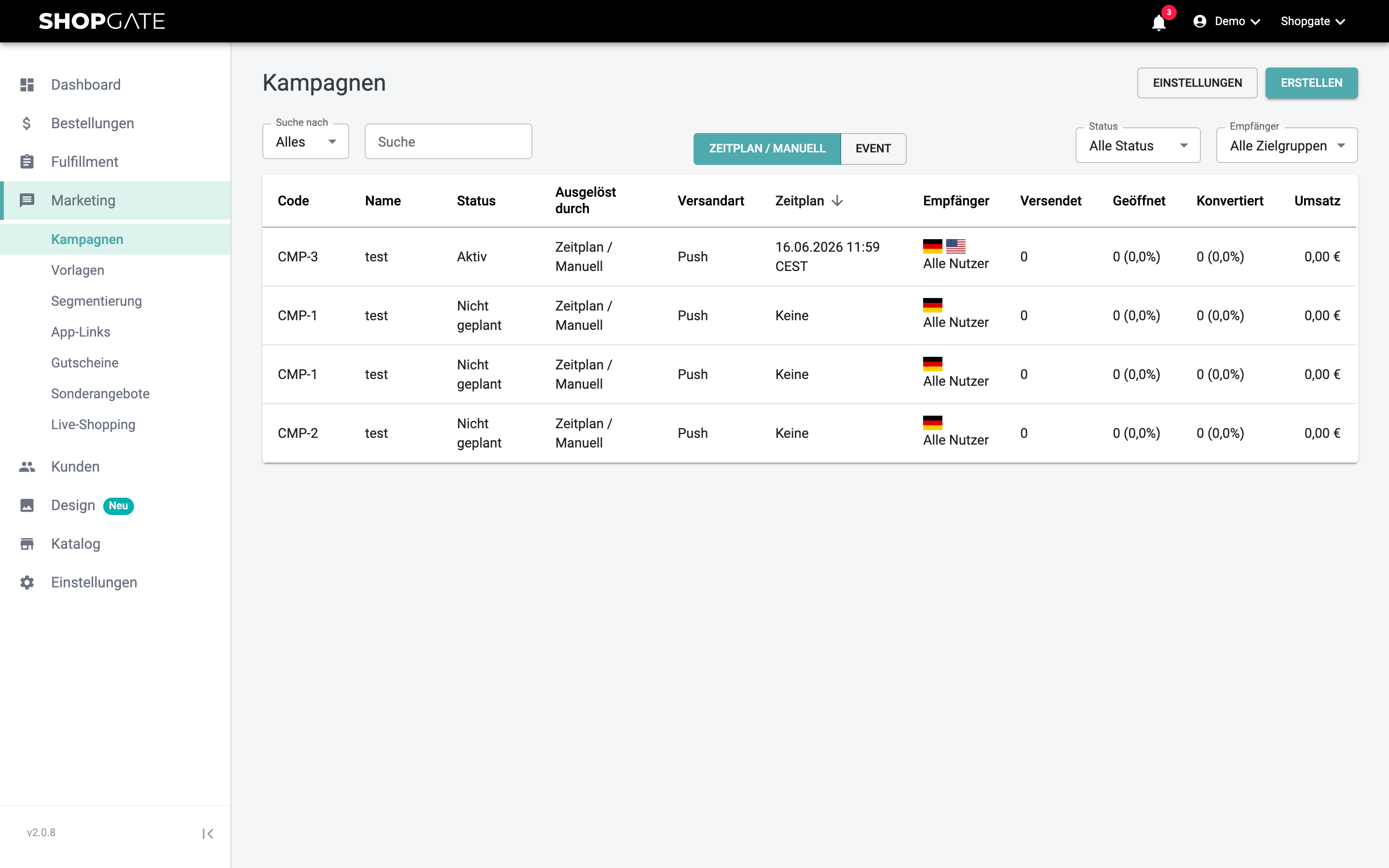The height and width of the screenshot is (868, 1389).
Task: Switch to Zeitplan / Manuell view
Action: coord(767,149)
